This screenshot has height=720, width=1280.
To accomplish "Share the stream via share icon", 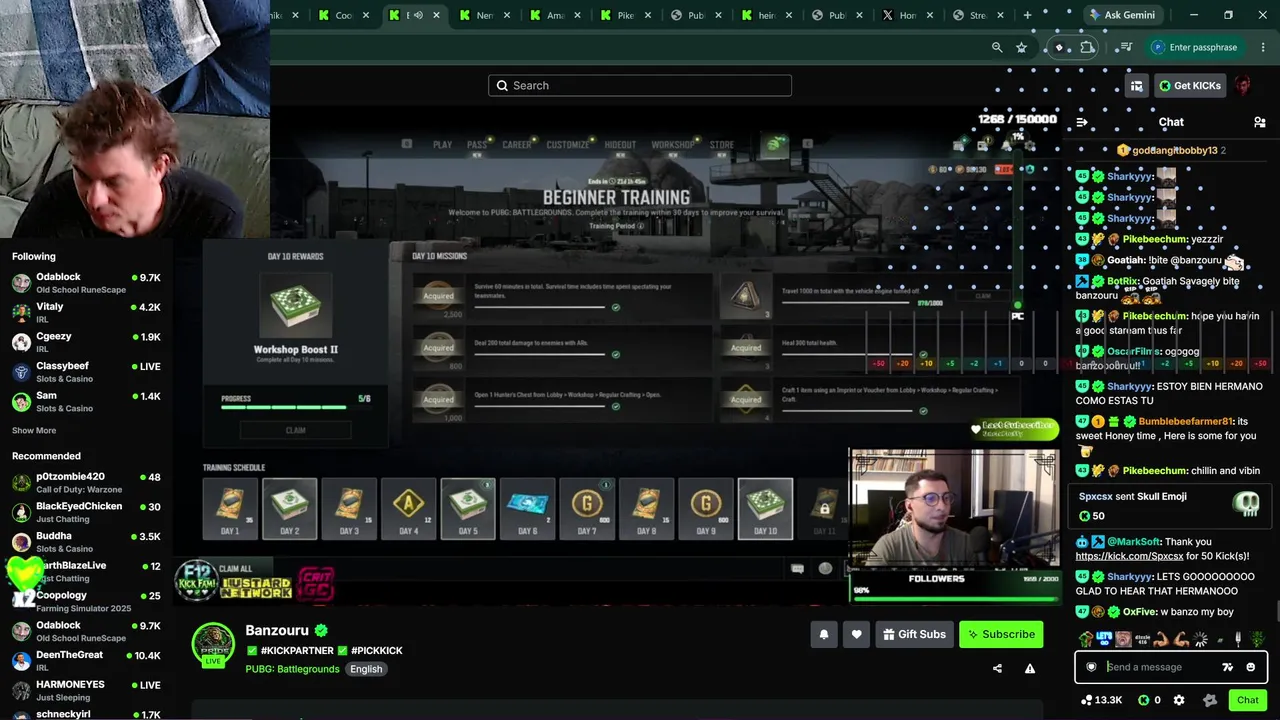I will pos(997,669).
